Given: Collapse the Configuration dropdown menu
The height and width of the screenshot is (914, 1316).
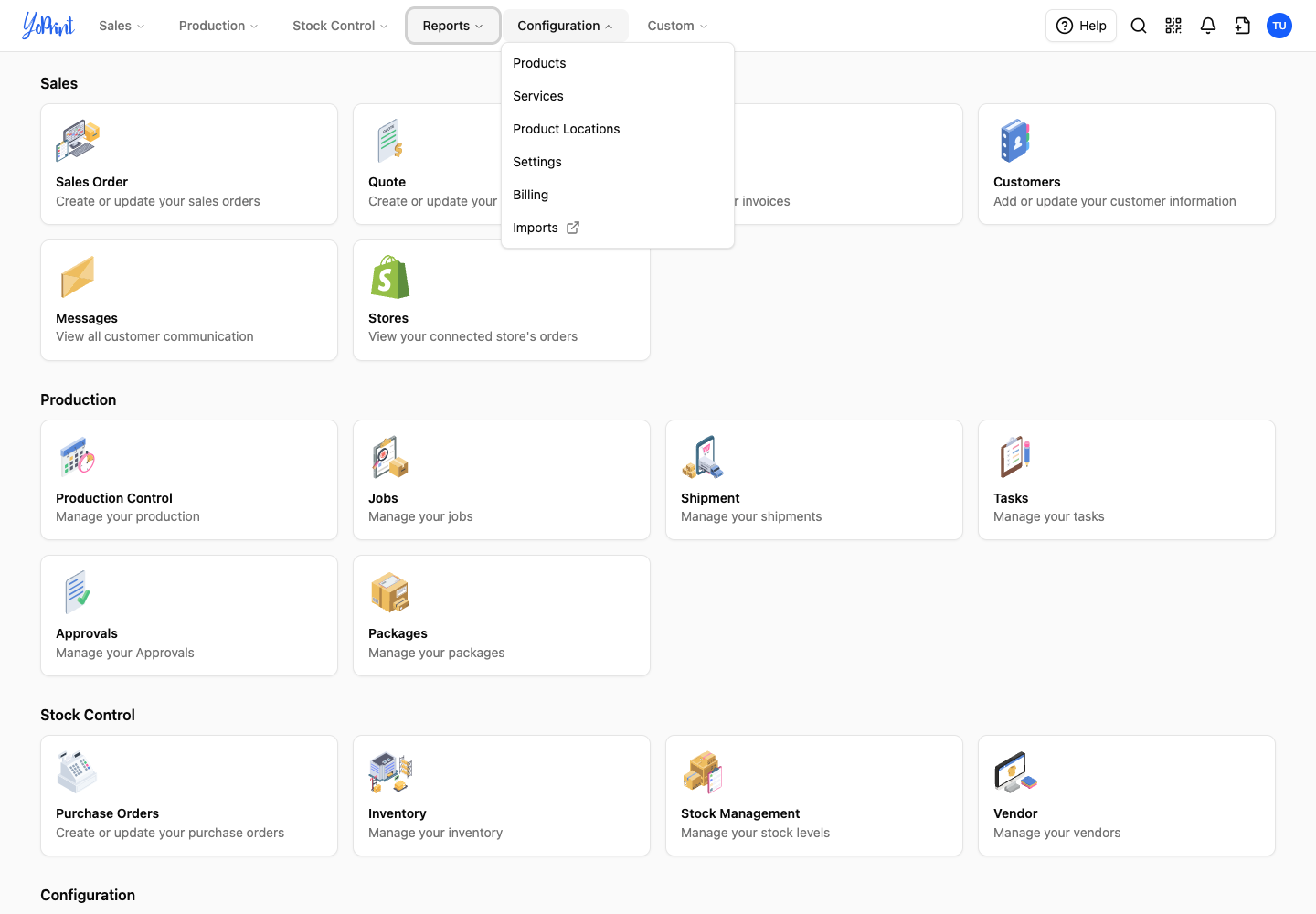Looking at the screenshot, I should tap(565, 26).
